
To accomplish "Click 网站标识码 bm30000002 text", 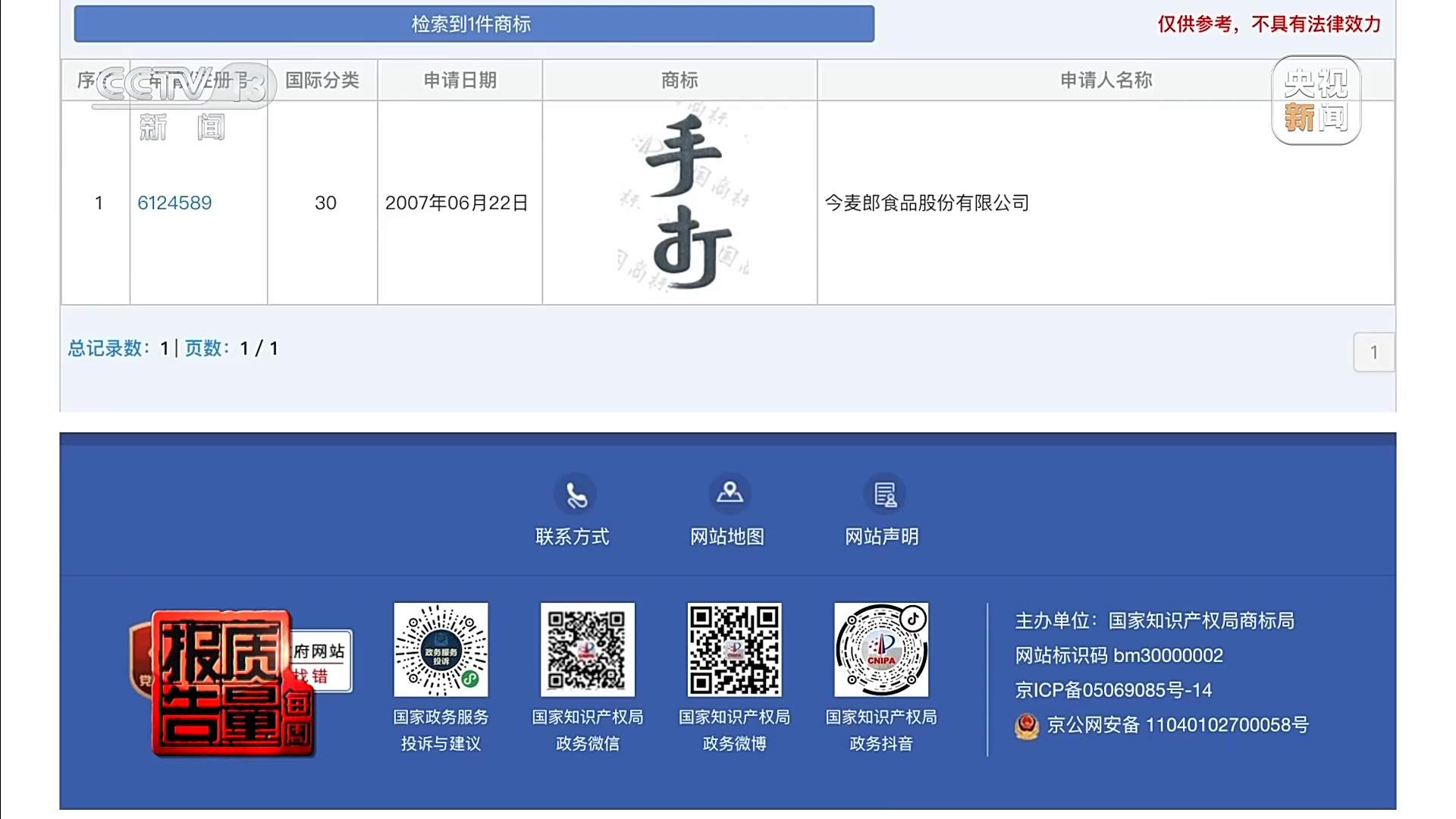I will point(1119,655).
